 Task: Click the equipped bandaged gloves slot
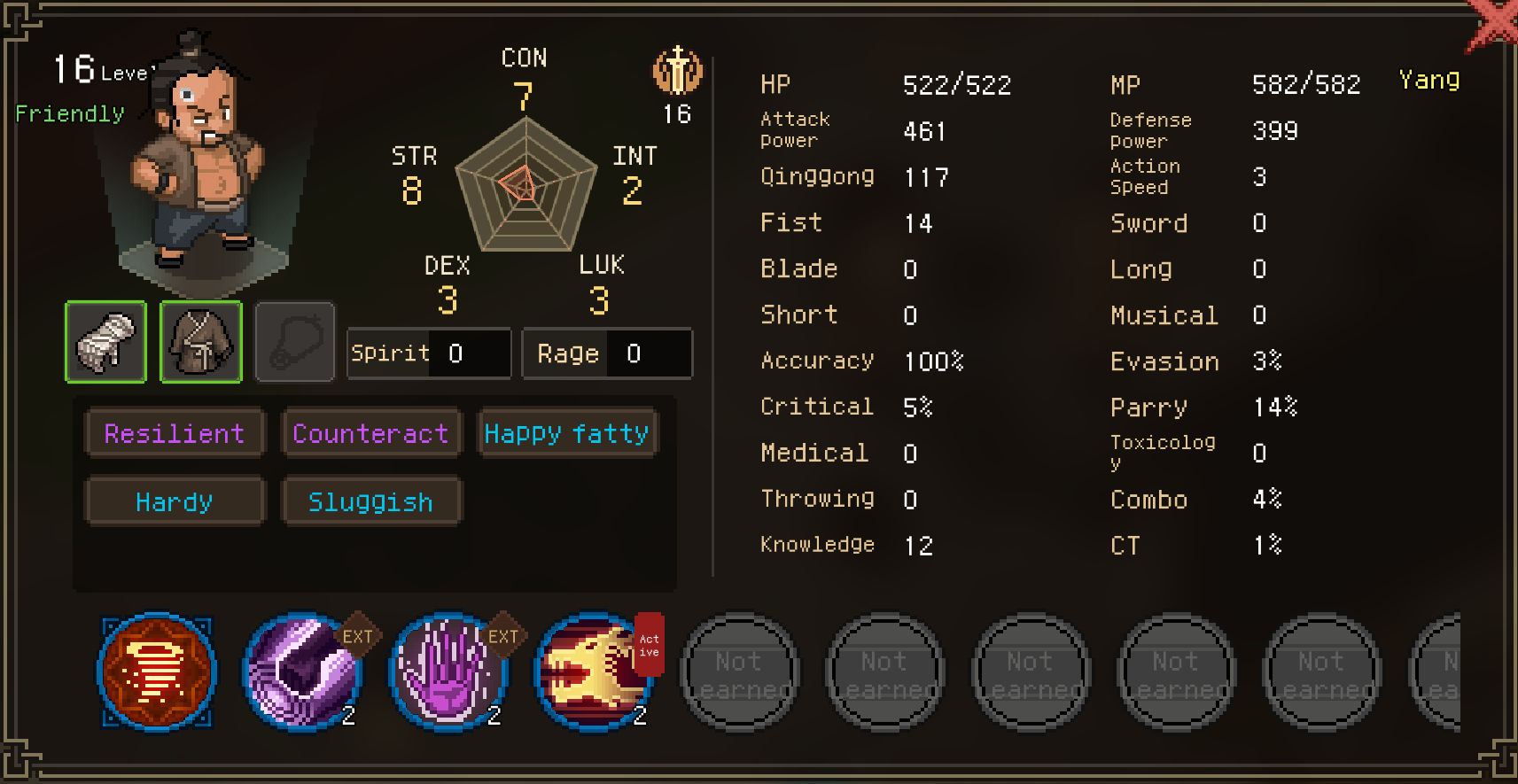click(105, 342)
